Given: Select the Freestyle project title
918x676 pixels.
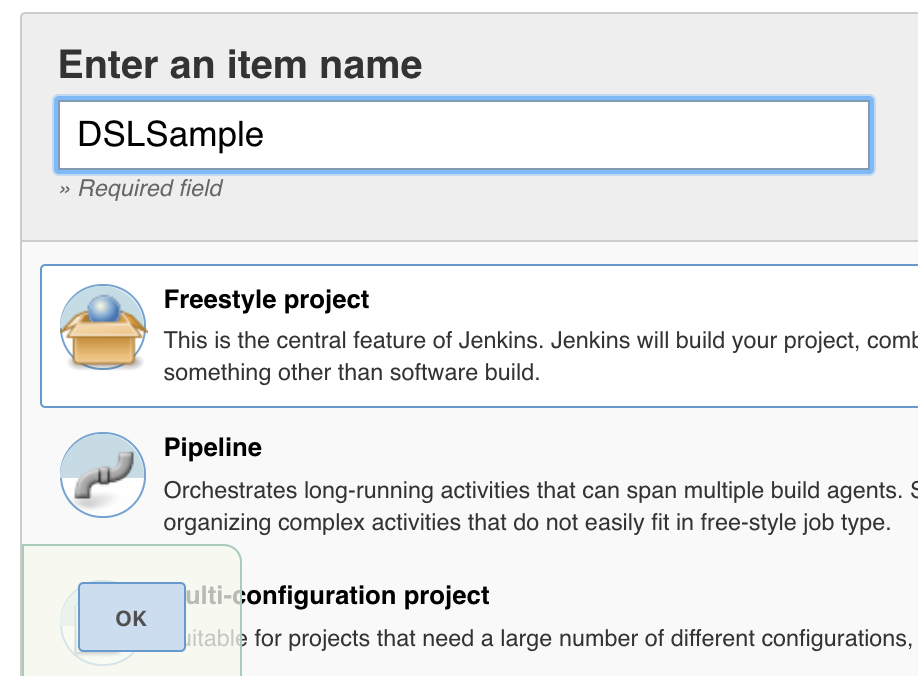Looking at the screenshot, I should click(266, 300).
